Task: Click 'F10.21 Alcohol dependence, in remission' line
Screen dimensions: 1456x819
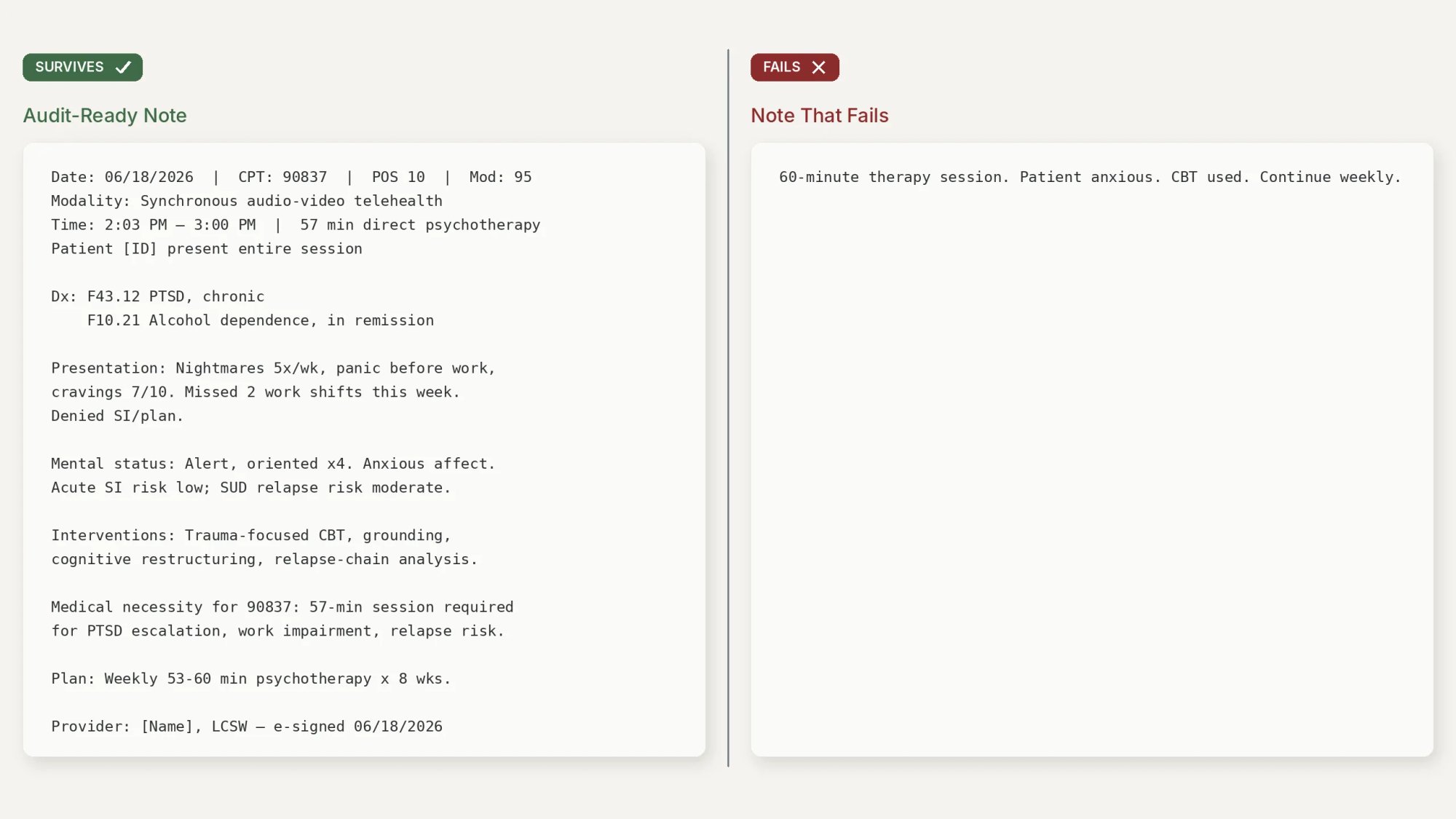Action: pyautogui.click(x=261, y=320)
